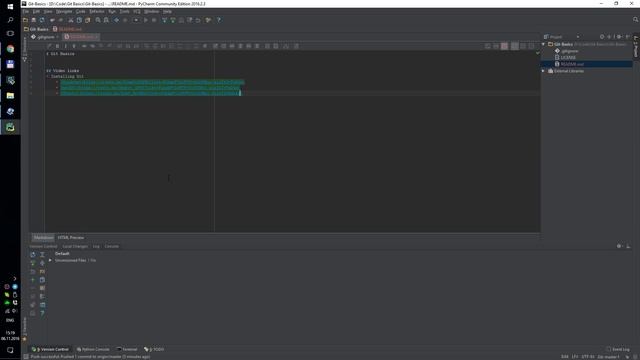Click the Revert toolbar icon
640x360 pixels.
(198, 20)
